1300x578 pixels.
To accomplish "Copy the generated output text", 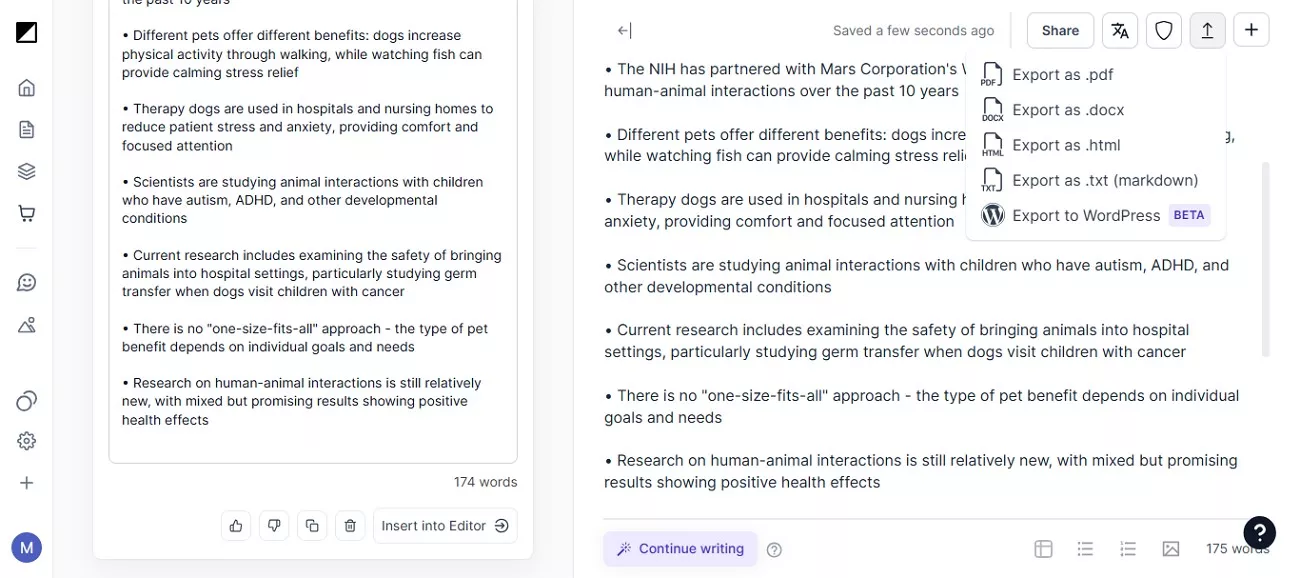I will [312, 525].
